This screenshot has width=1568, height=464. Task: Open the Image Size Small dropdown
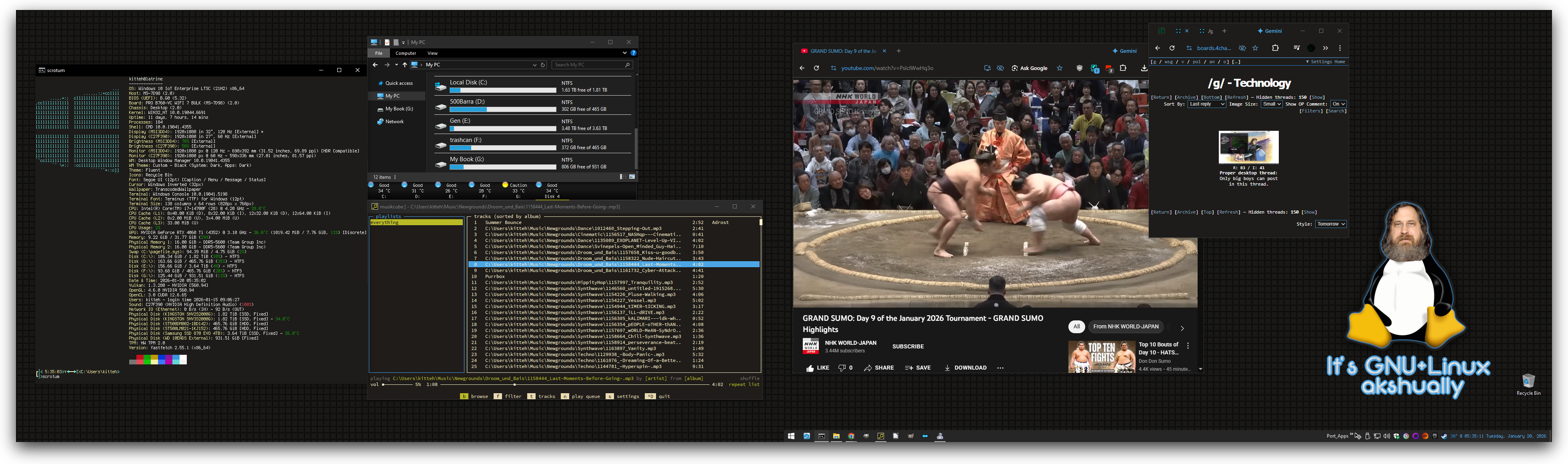point(1271,104)
